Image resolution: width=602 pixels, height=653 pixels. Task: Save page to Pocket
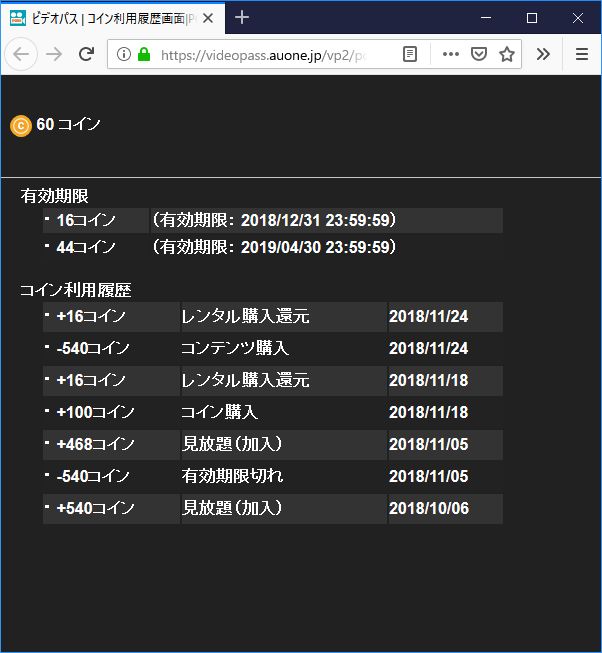coord(479,54)
